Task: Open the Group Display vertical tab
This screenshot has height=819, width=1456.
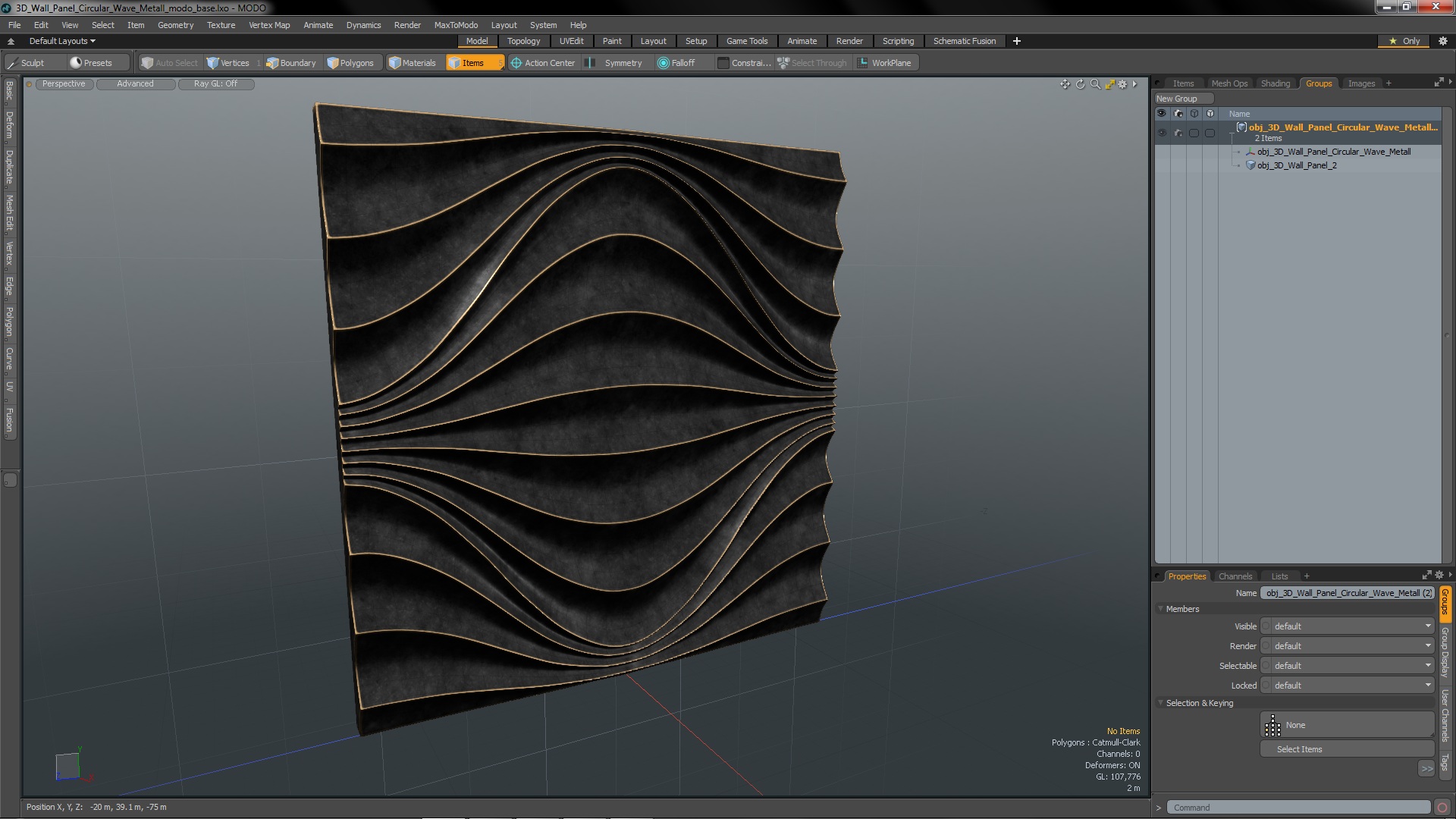Action: click(1445, 652)
